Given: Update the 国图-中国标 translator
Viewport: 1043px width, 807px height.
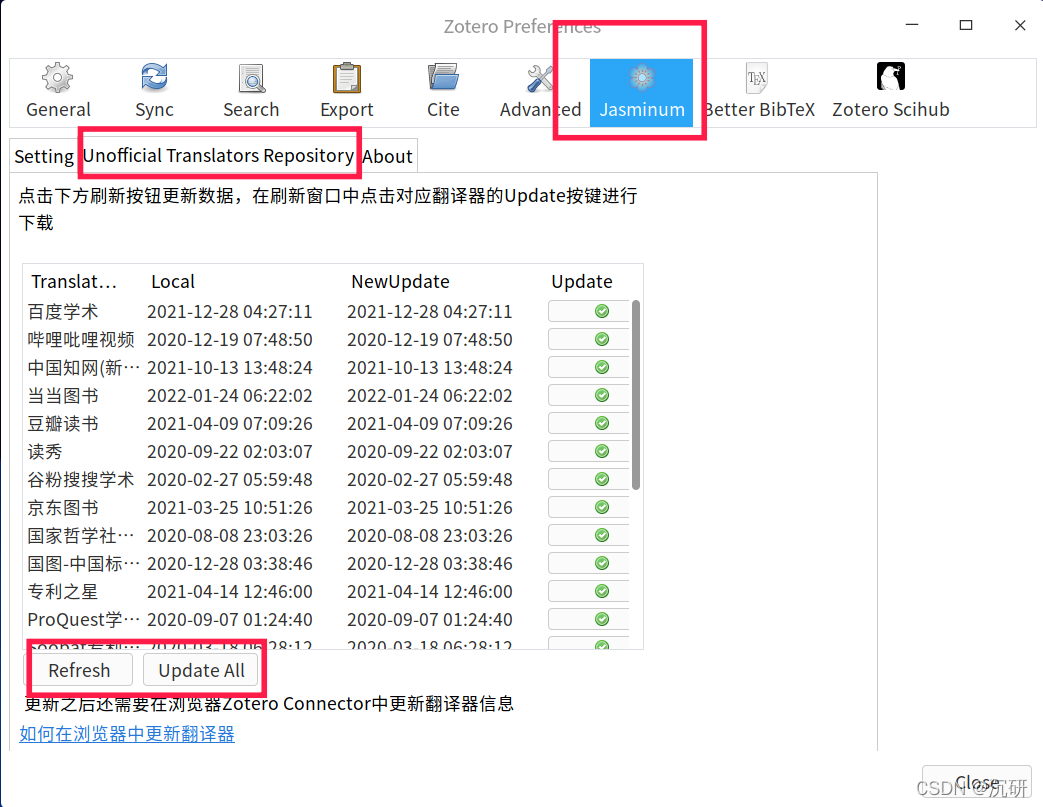Looking at the screenshot, I should pyautogui.click(x=588, y=563).
